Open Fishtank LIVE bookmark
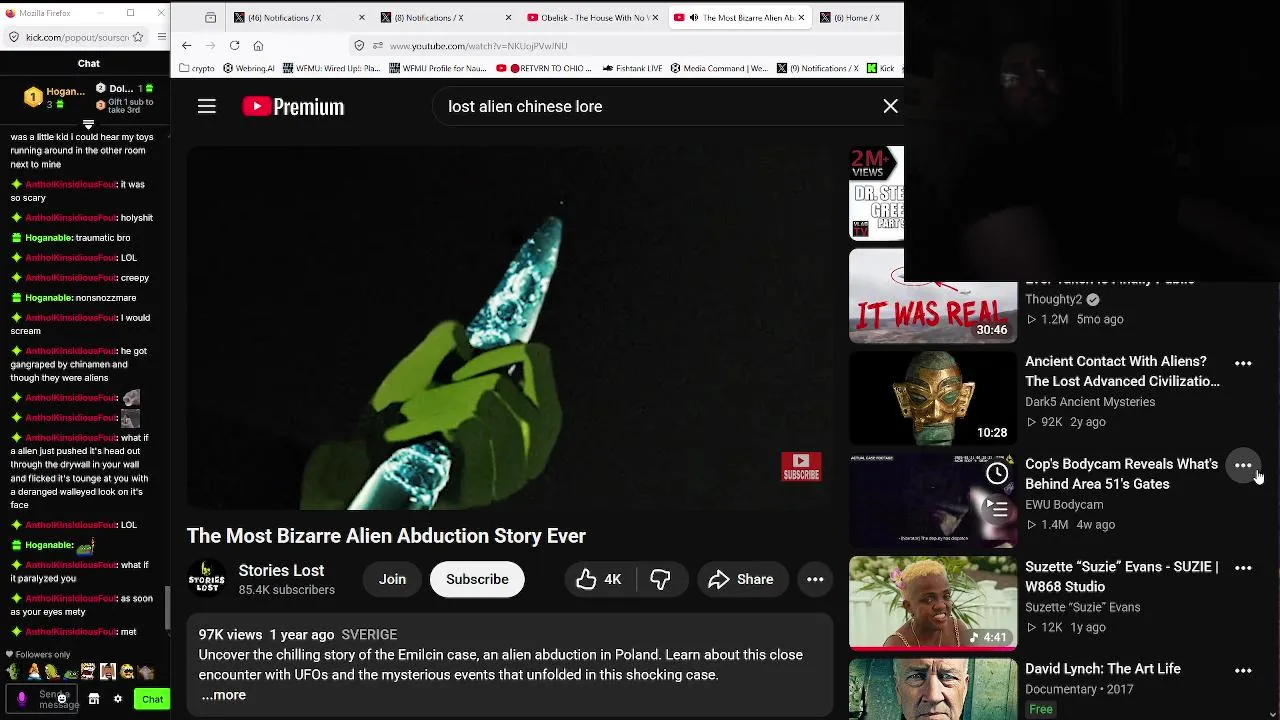The width and height of the screenshot is (1280, 720). [633, 69]
